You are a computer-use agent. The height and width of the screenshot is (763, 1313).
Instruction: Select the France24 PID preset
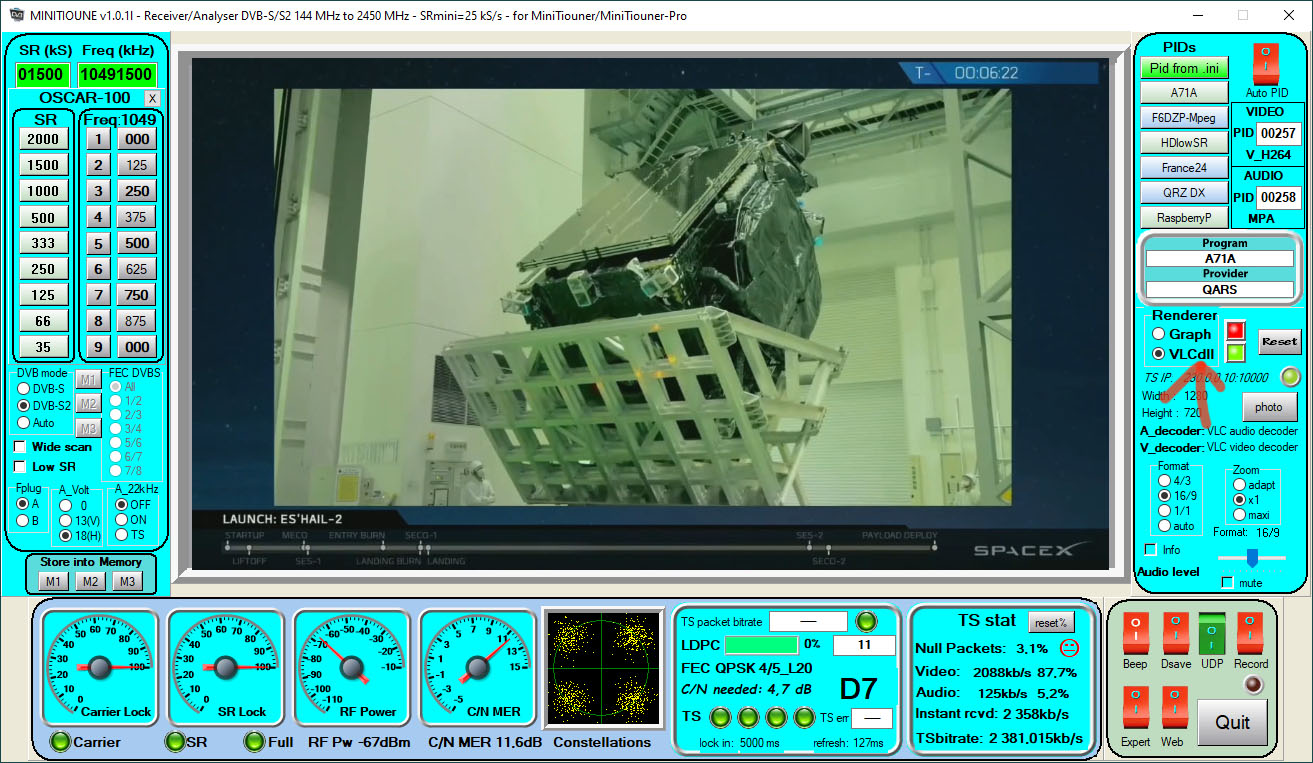[x=1184, y=168]
